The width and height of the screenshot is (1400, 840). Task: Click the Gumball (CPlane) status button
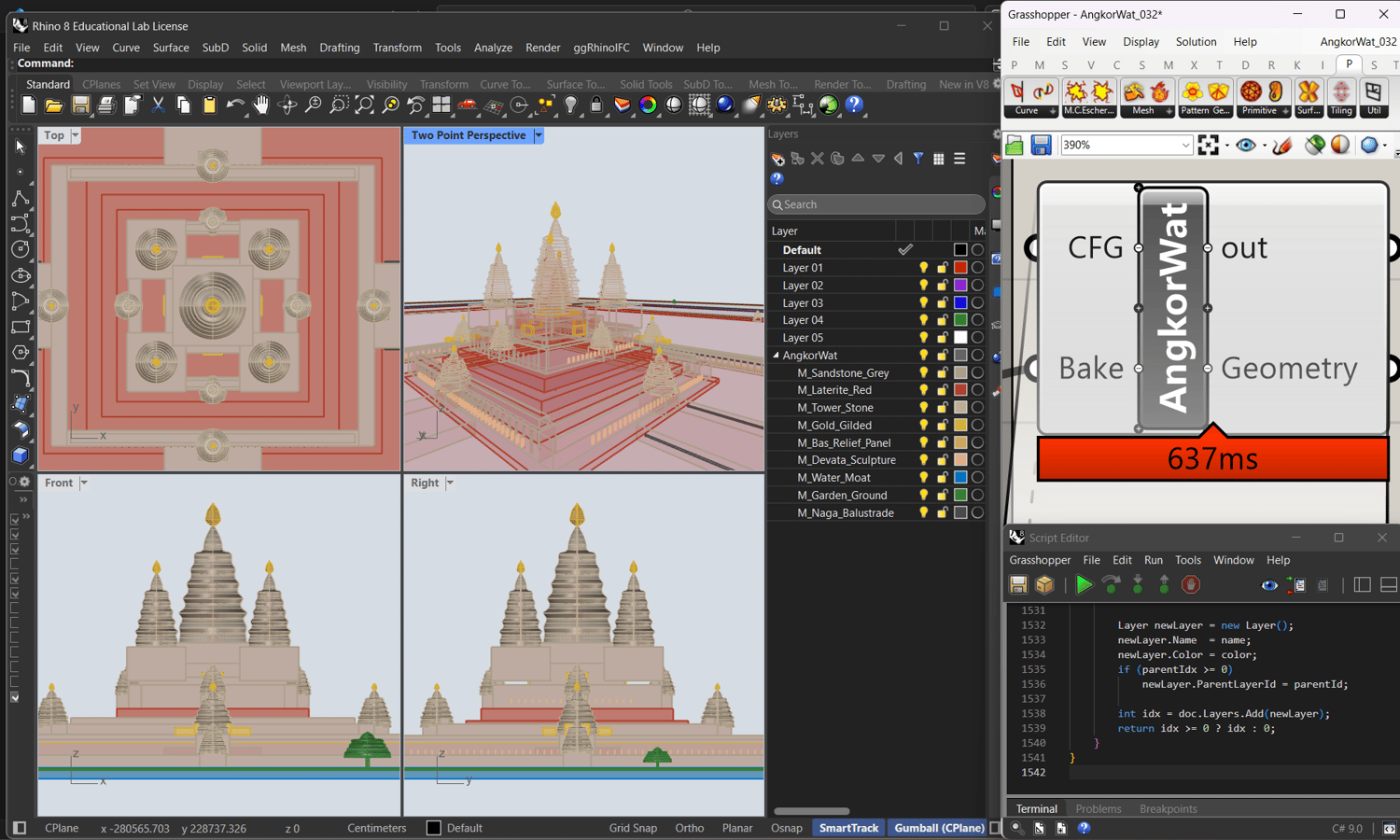pos(939,828)
